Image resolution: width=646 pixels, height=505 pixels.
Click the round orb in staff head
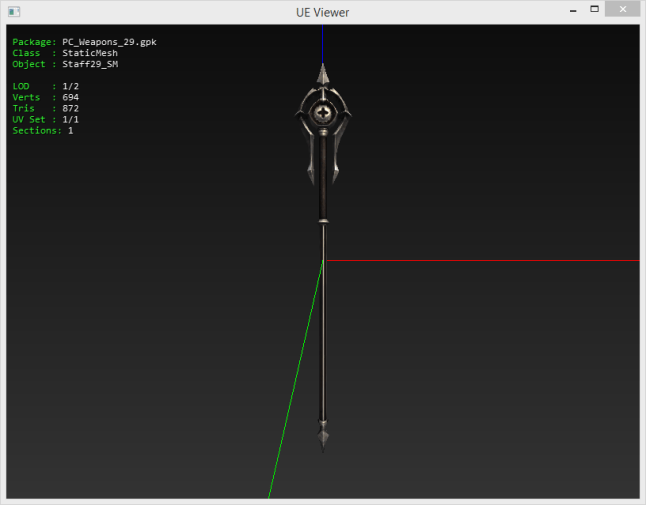tap(323, 113)
